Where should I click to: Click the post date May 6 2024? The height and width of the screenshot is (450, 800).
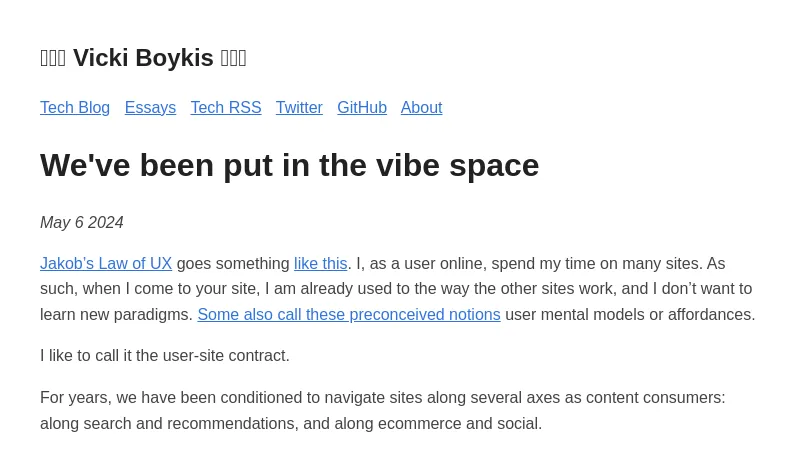82,223
